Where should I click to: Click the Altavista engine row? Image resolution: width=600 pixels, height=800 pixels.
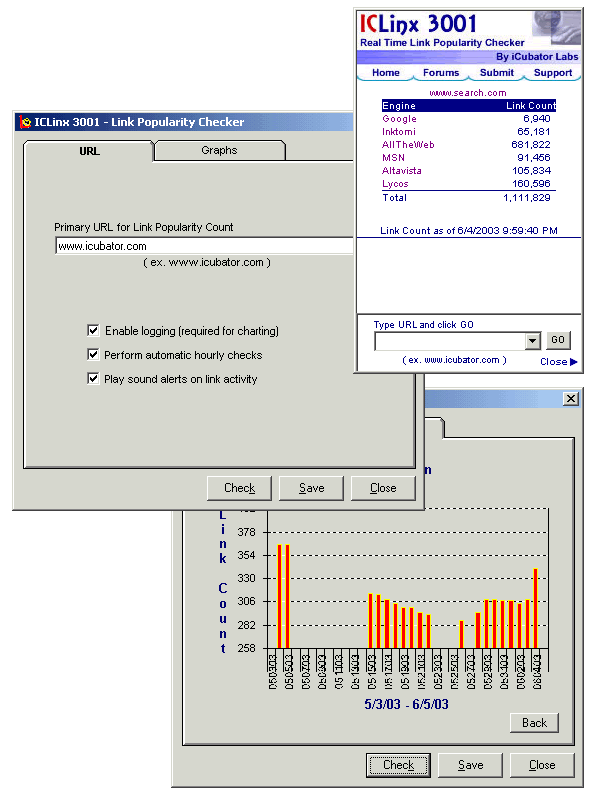pyautogui.click(x=468, y=170)
